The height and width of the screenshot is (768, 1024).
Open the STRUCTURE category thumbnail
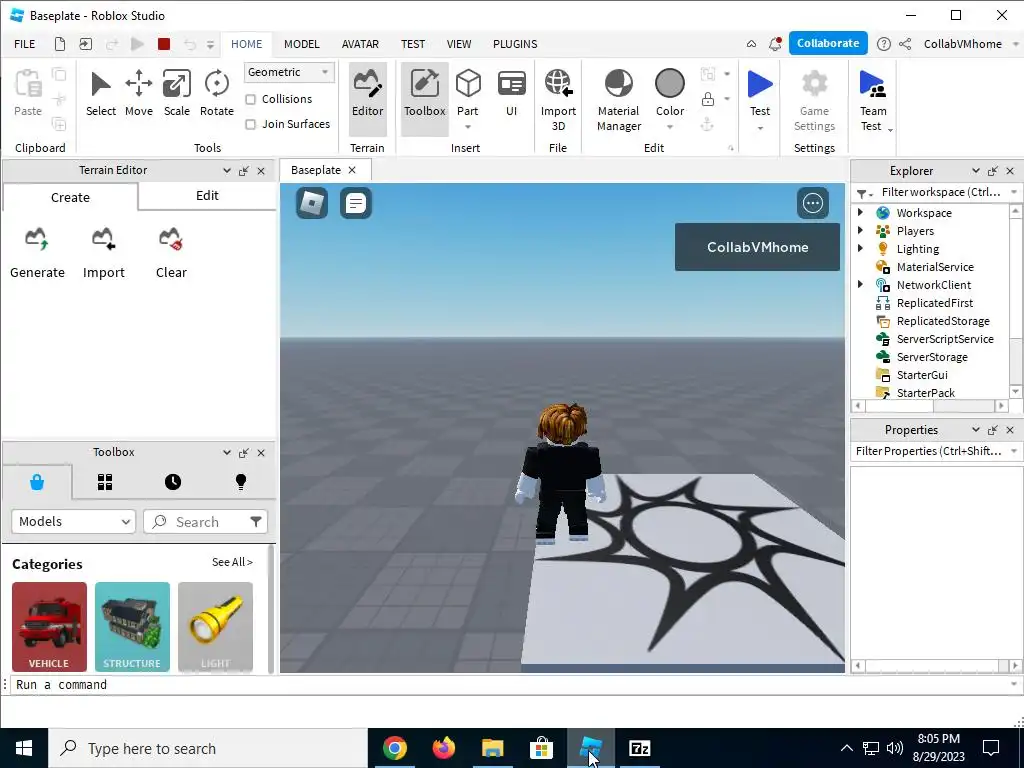132,626
